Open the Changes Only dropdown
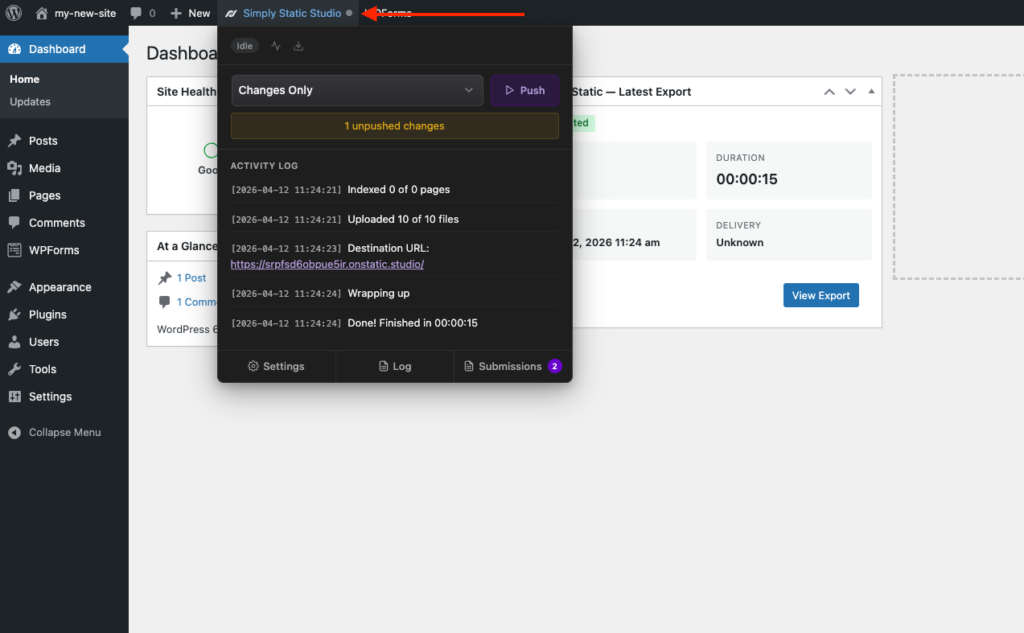This screenshot has height=633, width=1024. [x=356, y=90]
